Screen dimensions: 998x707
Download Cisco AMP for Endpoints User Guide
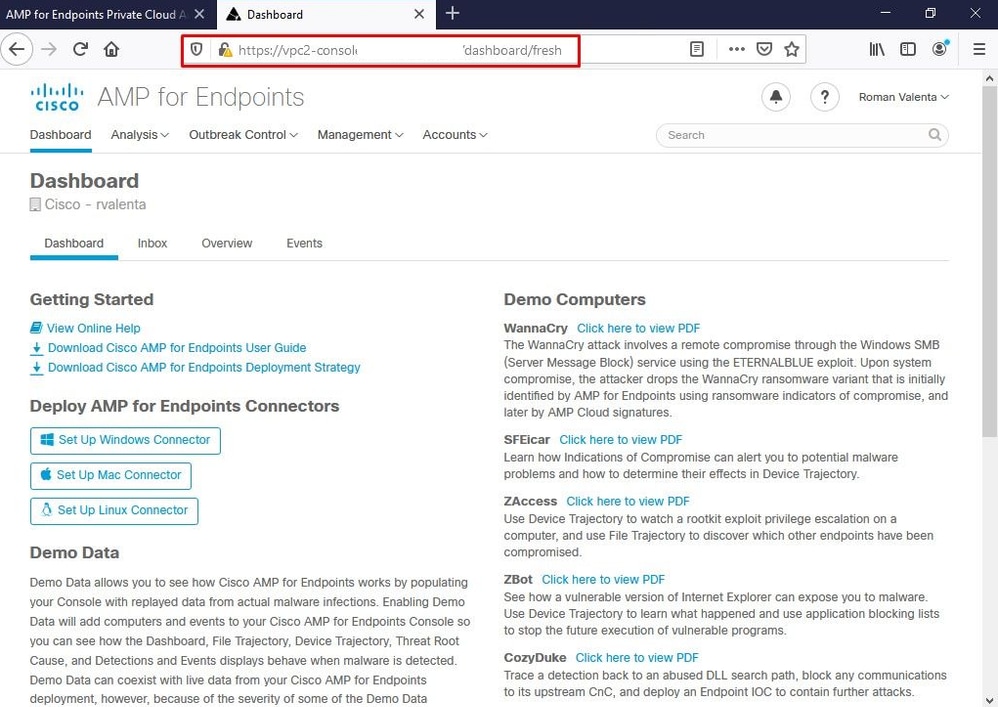click(x=177, y=348)
